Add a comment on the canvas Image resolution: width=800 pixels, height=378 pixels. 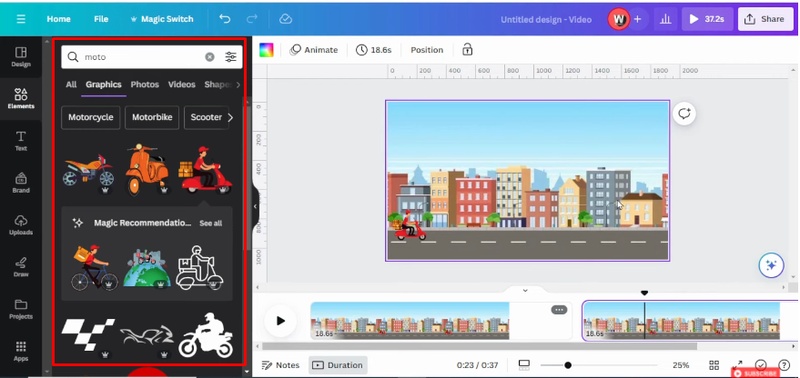684,113
